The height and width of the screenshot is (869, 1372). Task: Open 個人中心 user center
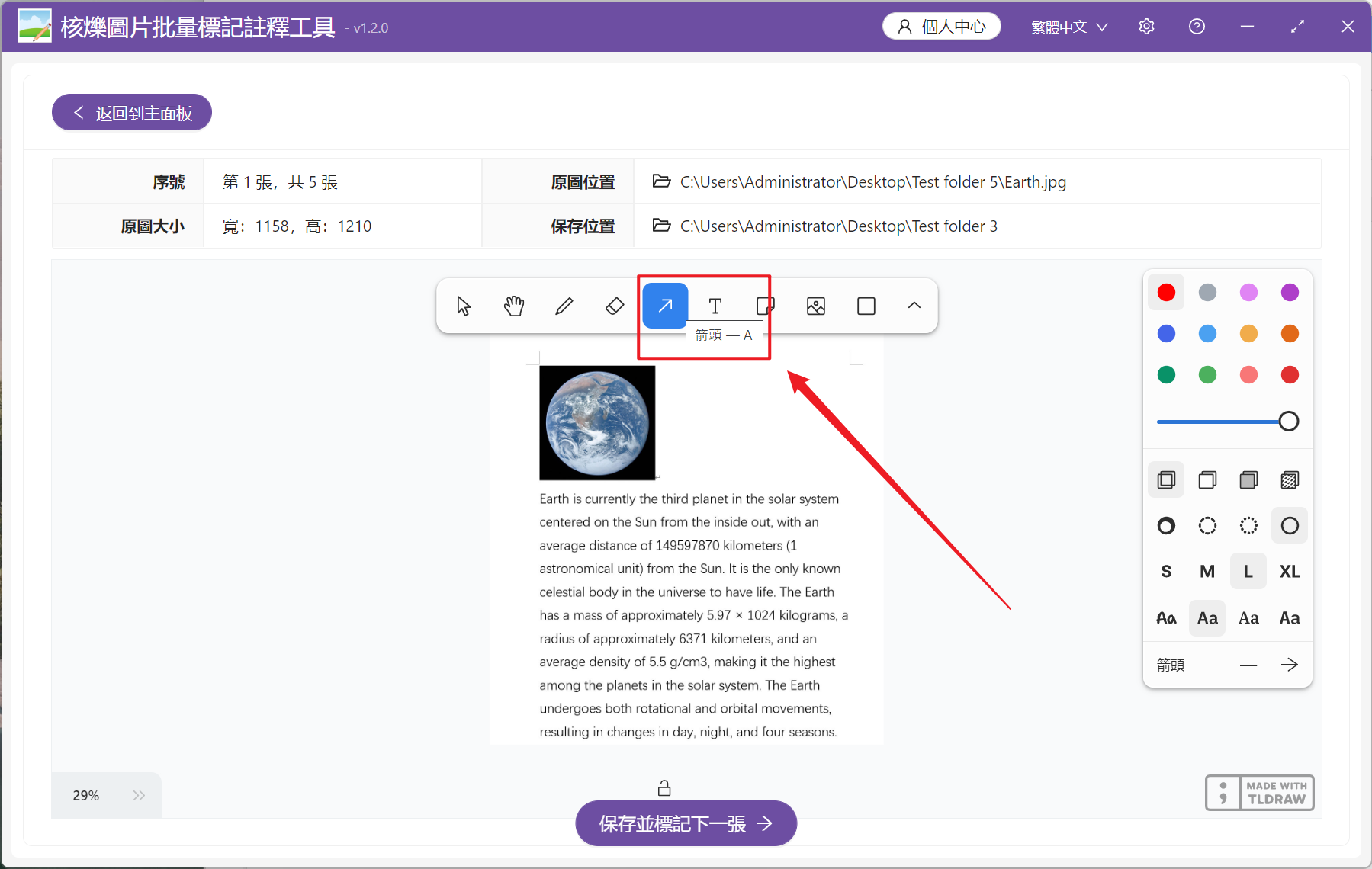pos(942,27)
